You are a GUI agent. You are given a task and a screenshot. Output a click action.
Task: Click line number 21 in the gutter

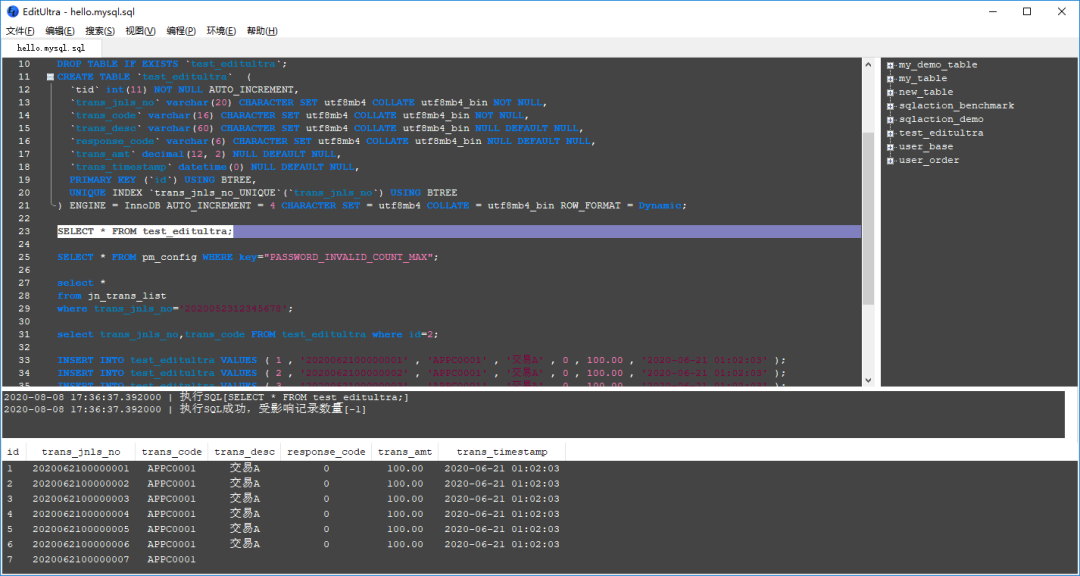pos(24,205)
